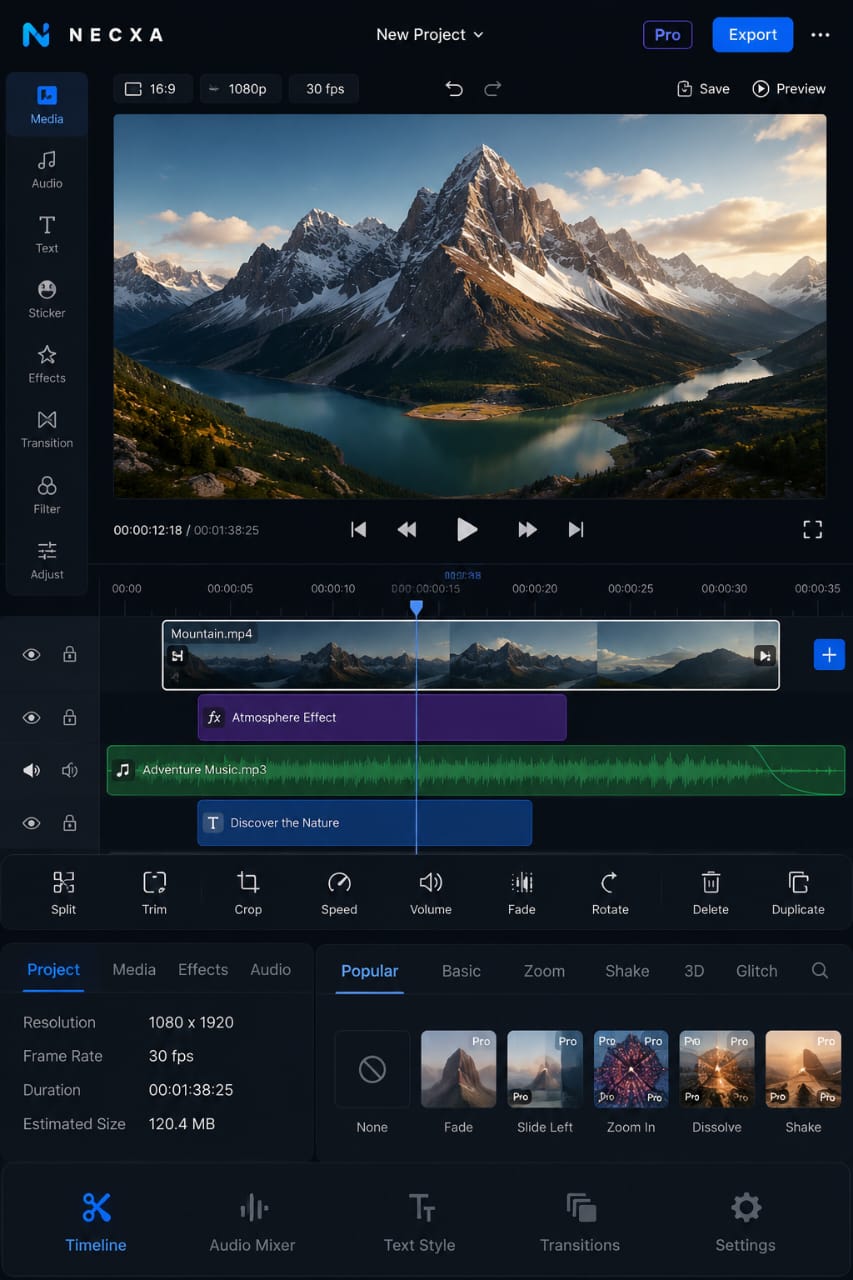Duplicate the selected clip
The height and width of the screenshot is (1280, 853).
(798, 893)
